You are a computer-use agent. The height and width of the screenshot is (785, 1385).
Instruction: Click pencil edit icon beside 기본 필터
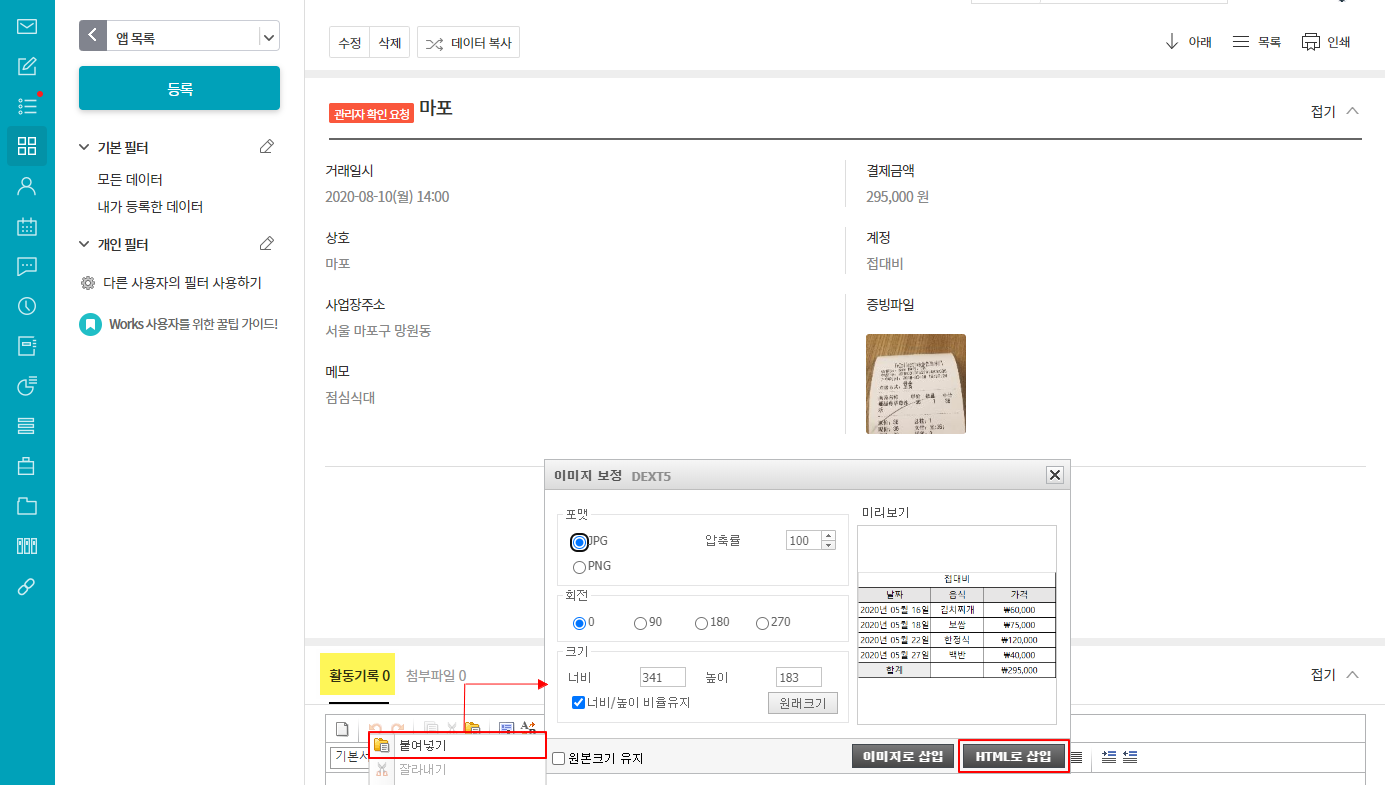coord(266,147)
